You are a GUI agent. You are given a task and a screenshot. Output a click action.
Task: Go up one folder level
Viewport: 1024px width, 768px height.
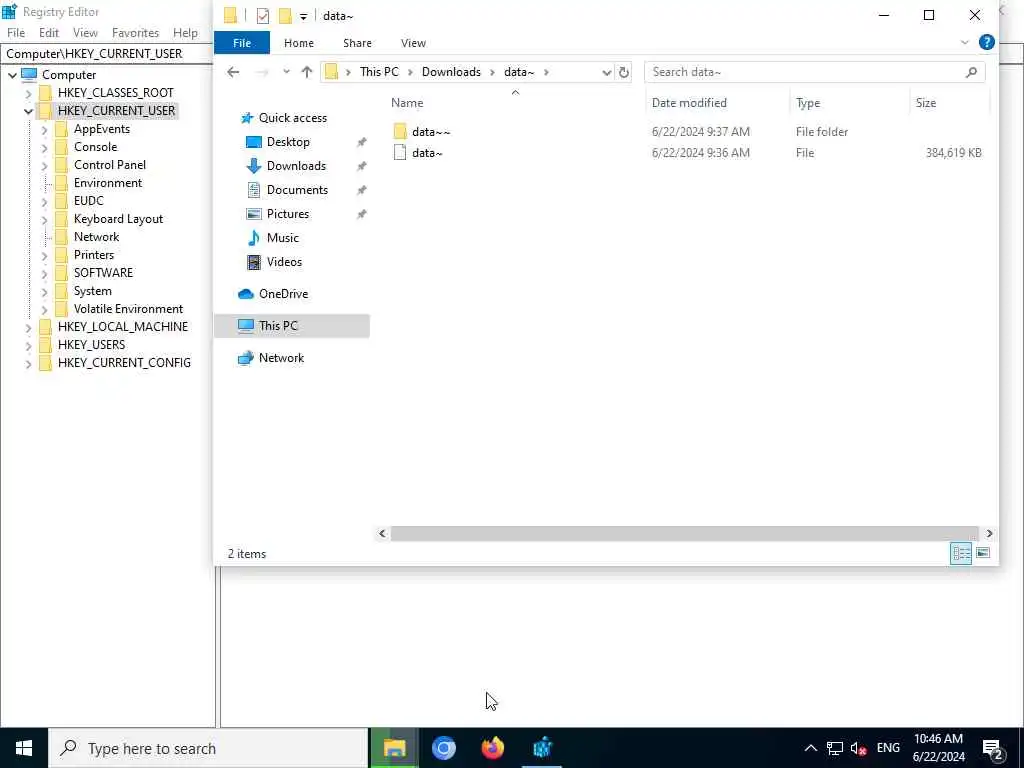307,72
